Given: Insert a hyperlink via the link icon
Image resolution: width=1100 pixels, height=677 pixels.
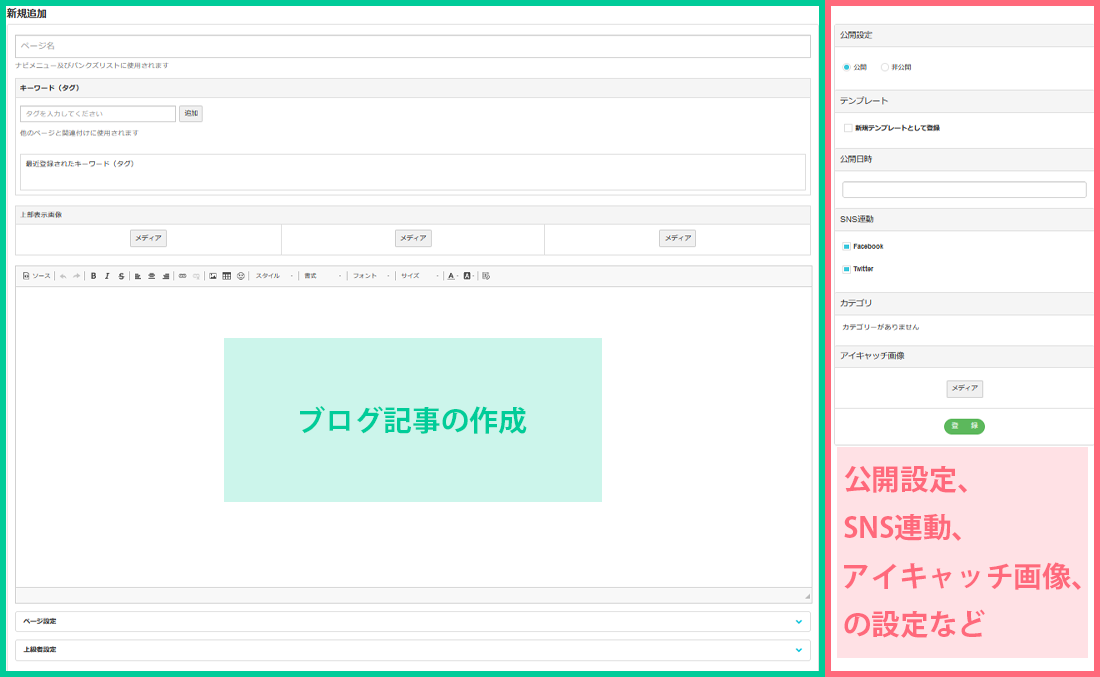Looking at the screenshot, I should pos(182,276).
